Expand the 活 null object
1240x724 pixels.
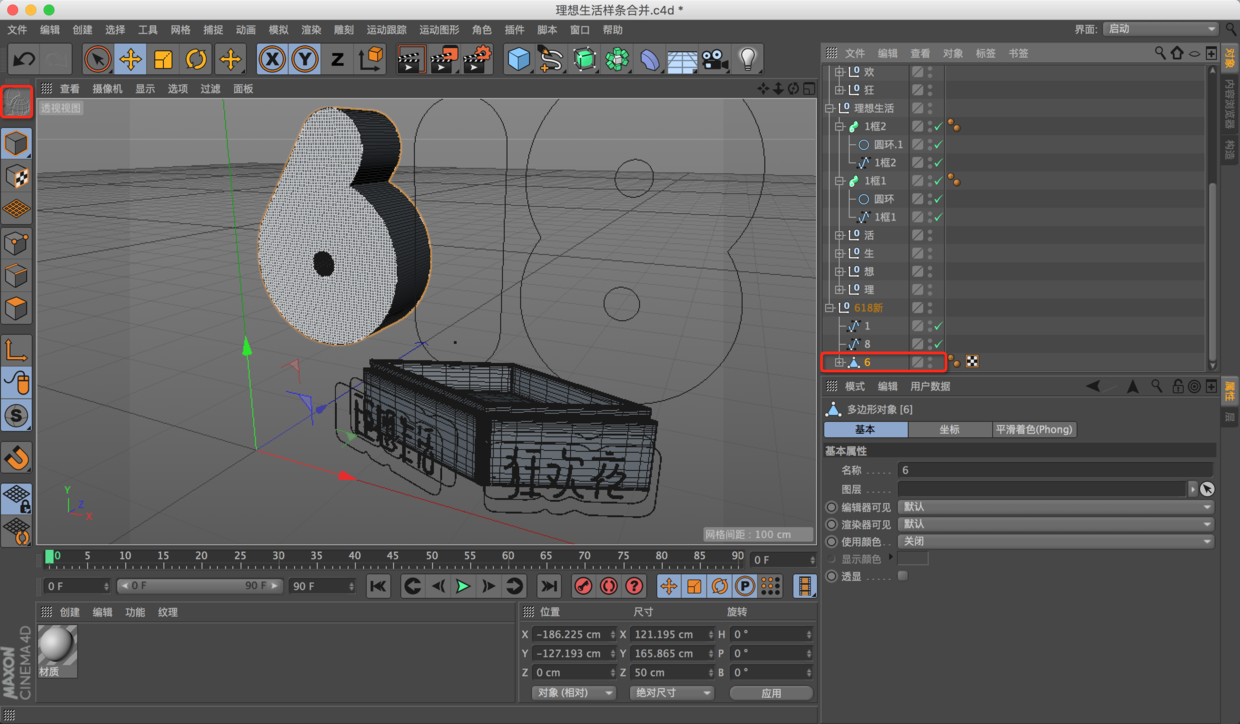click(840, 235)
